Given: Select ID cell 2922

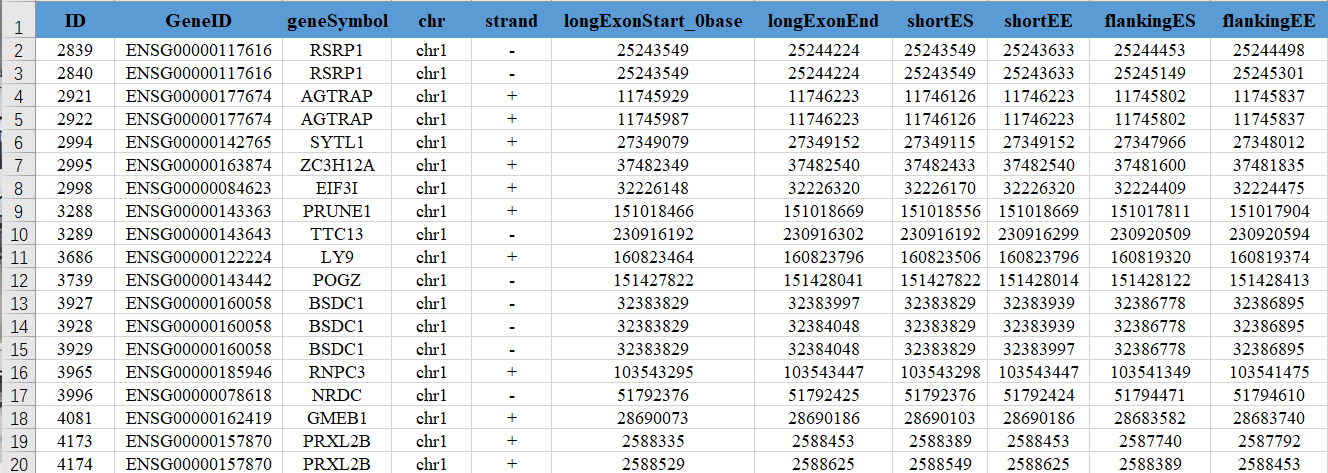Looking at the screenshot, I should click(74, 119).
